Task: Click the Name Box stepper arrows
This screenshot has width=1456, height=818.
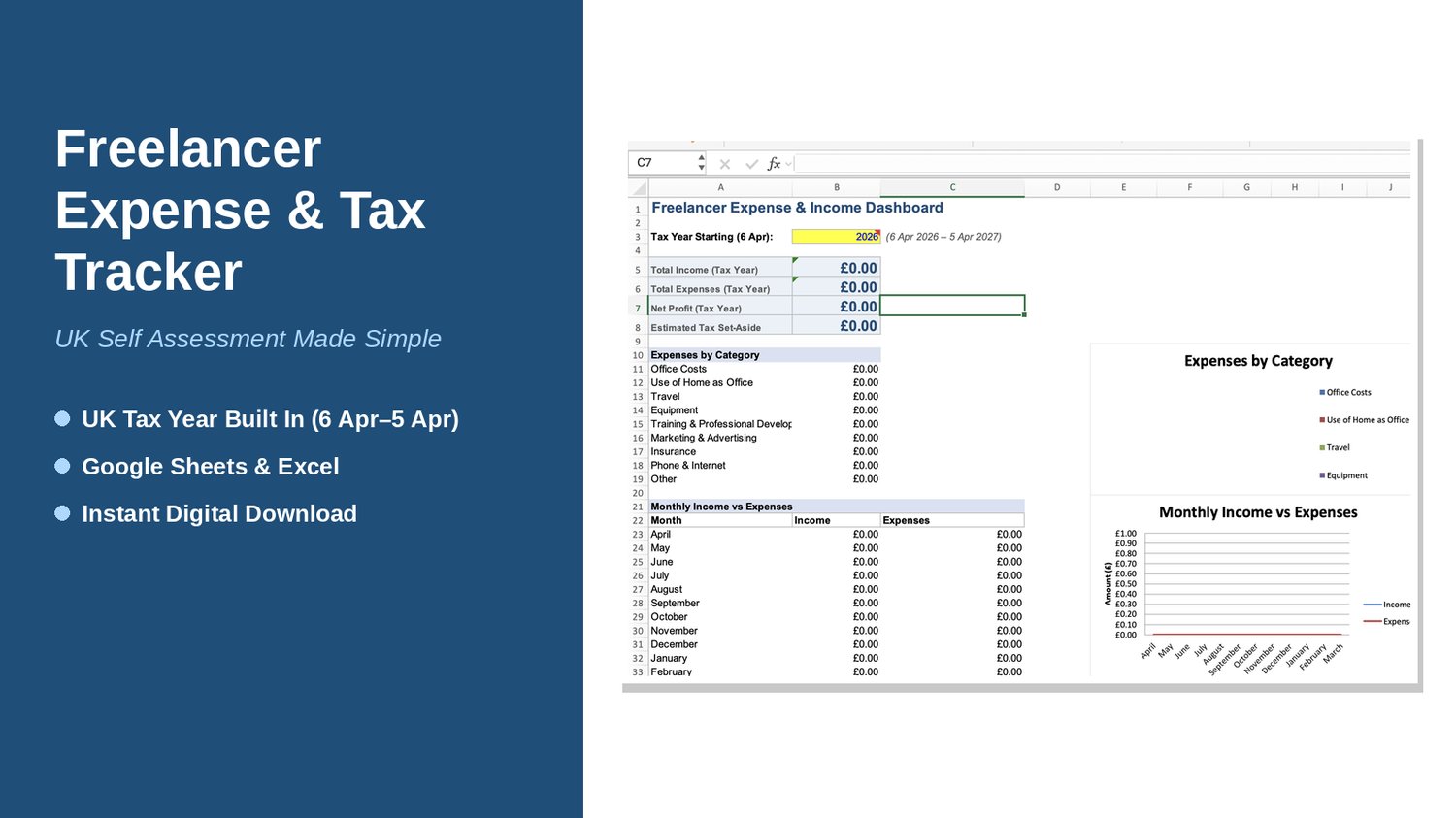Action: 702,163
